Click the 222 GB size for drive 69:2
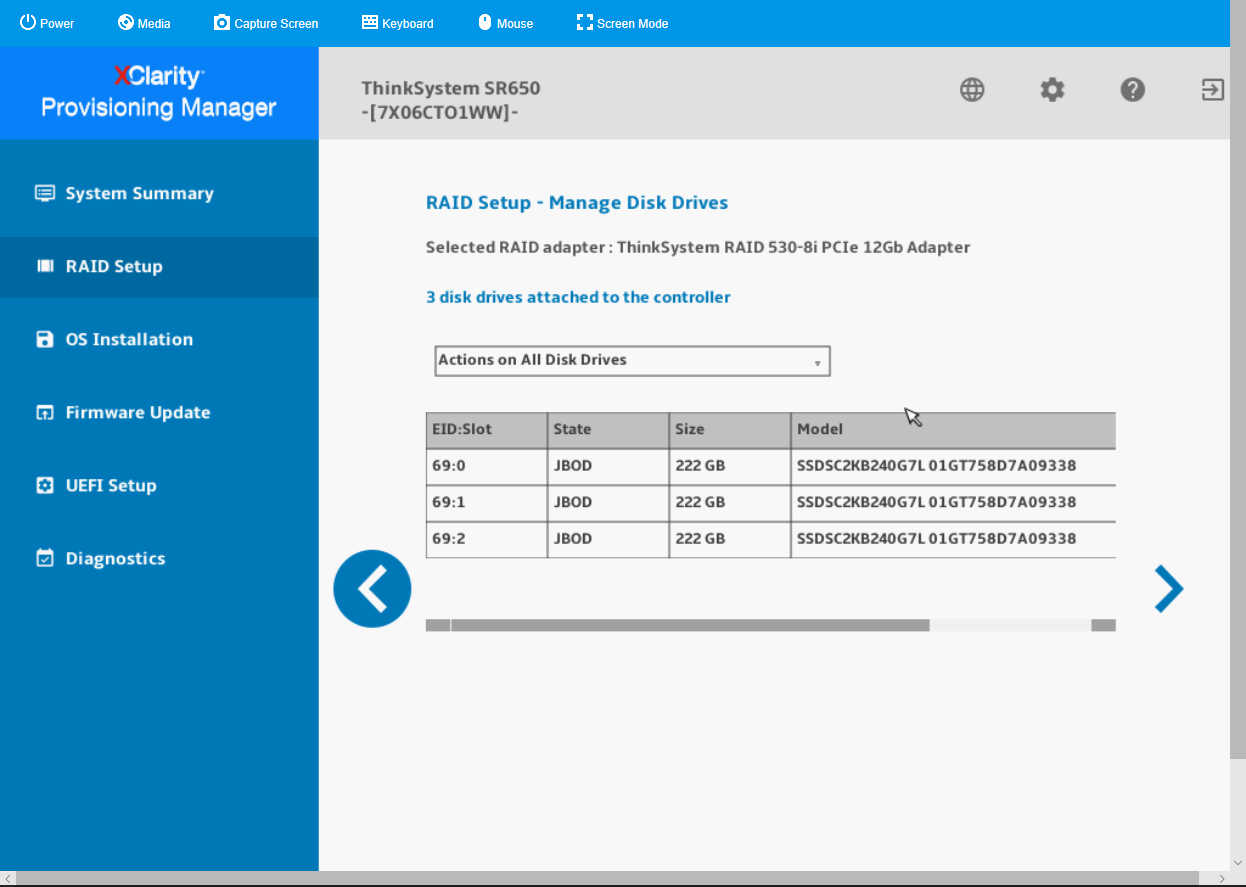 click(700, 538)
